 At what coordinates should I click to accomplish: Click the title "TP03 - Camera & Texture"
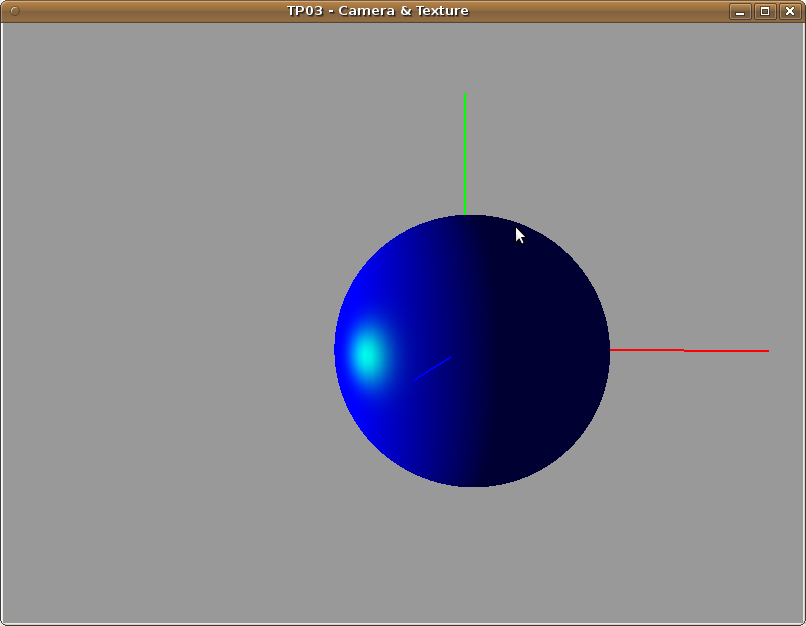pyautogui.click(x=378, y=11)
